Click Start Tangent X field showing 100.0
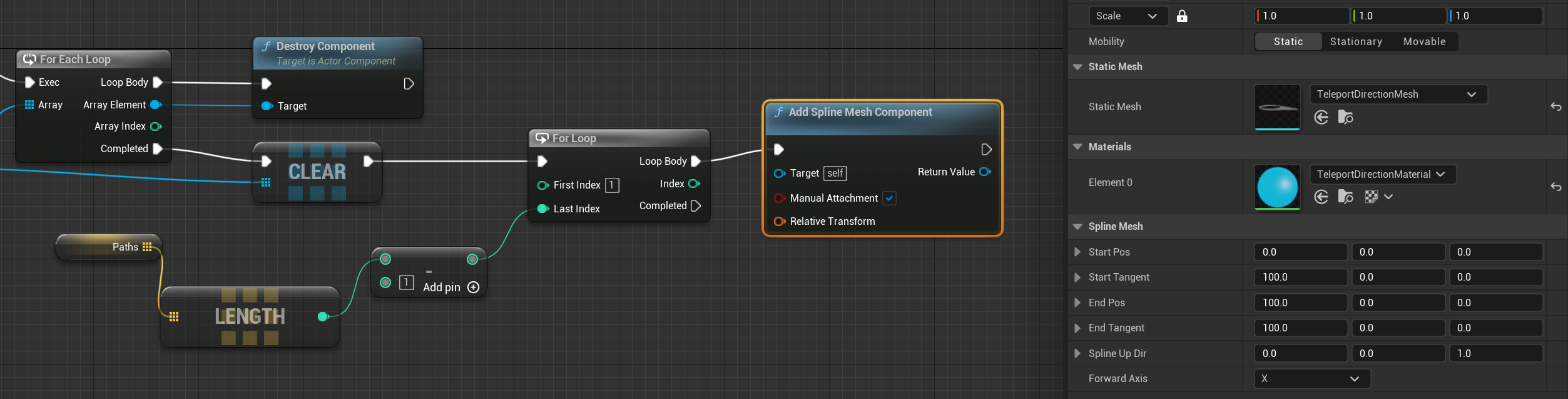This screenshot has height=399, width=1568. [x=1301, y=277]
